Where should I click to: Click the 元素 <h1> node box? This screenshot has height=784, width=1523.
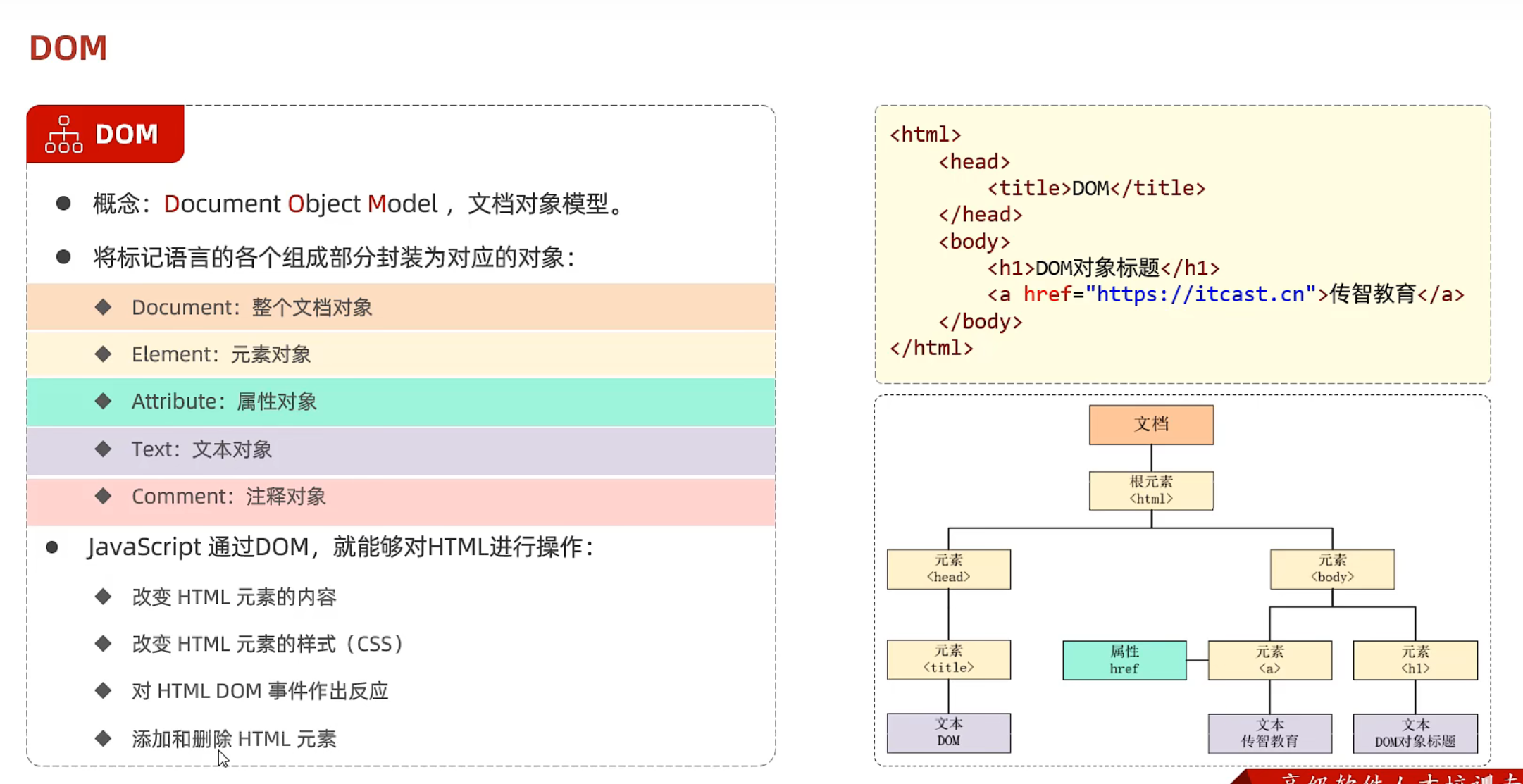[1415, 660]
